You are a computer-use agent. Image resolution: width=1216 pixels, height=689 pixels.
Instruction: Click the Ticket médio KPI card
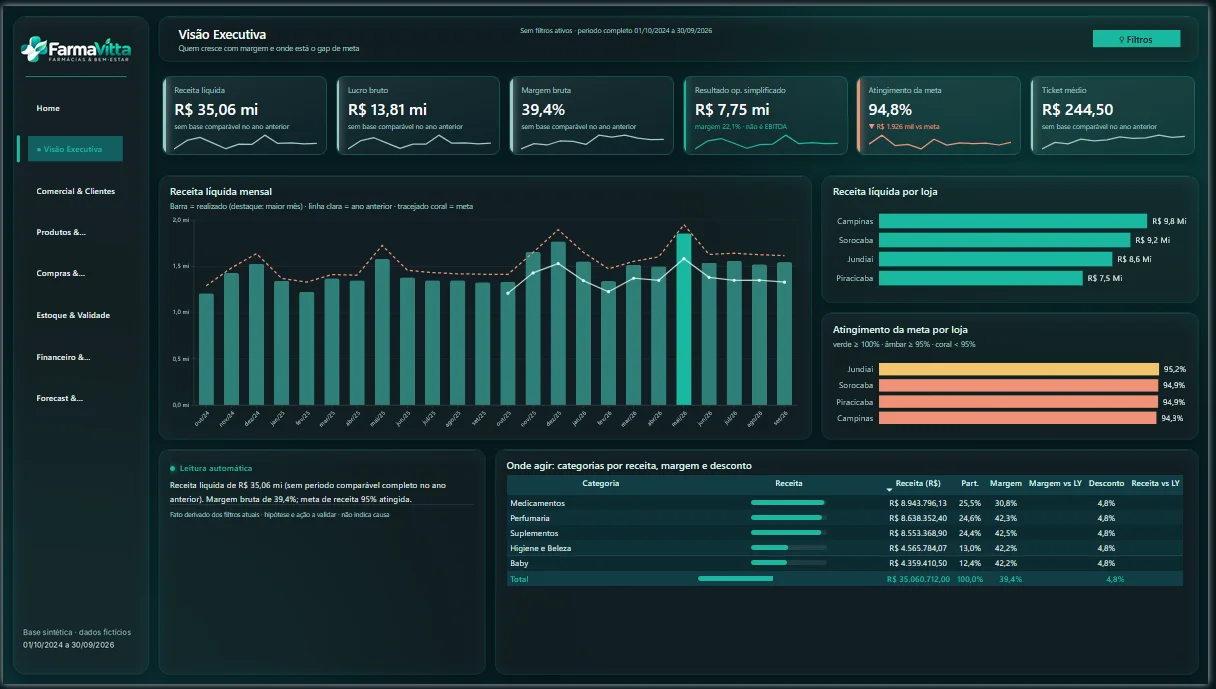pyautogui.click(x=1112, y=116)
